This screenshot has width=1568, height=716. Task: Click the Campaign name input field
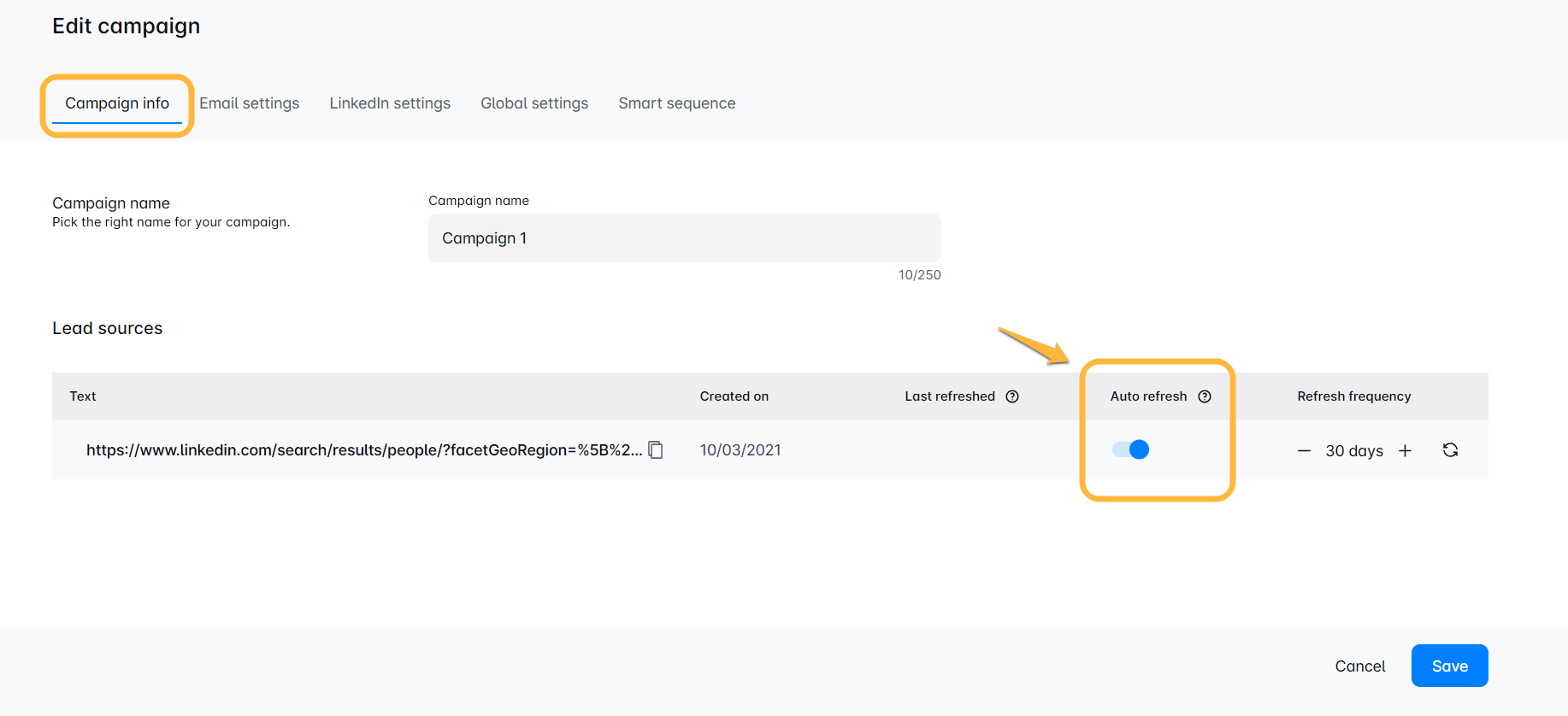[x=684, y=238]
